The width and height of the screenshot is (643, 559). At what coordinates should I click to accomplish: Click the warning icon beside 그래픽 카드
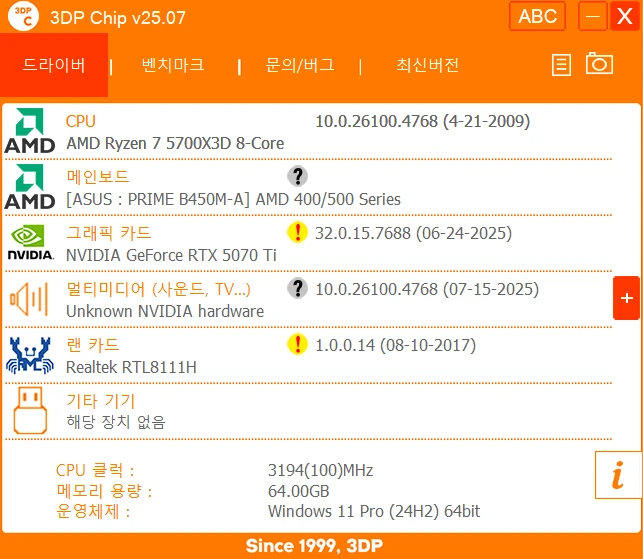(297, 233)
